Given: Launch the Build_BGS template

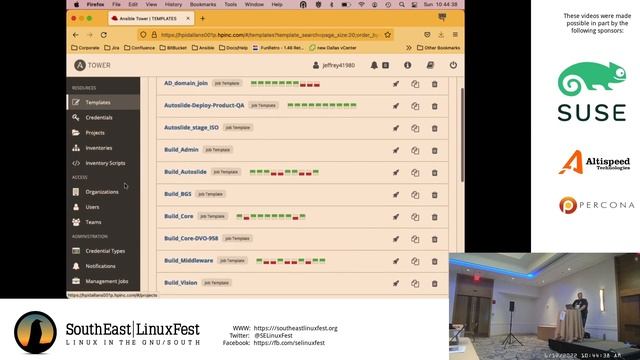Looking at the screenshot, I should [396, 195].
